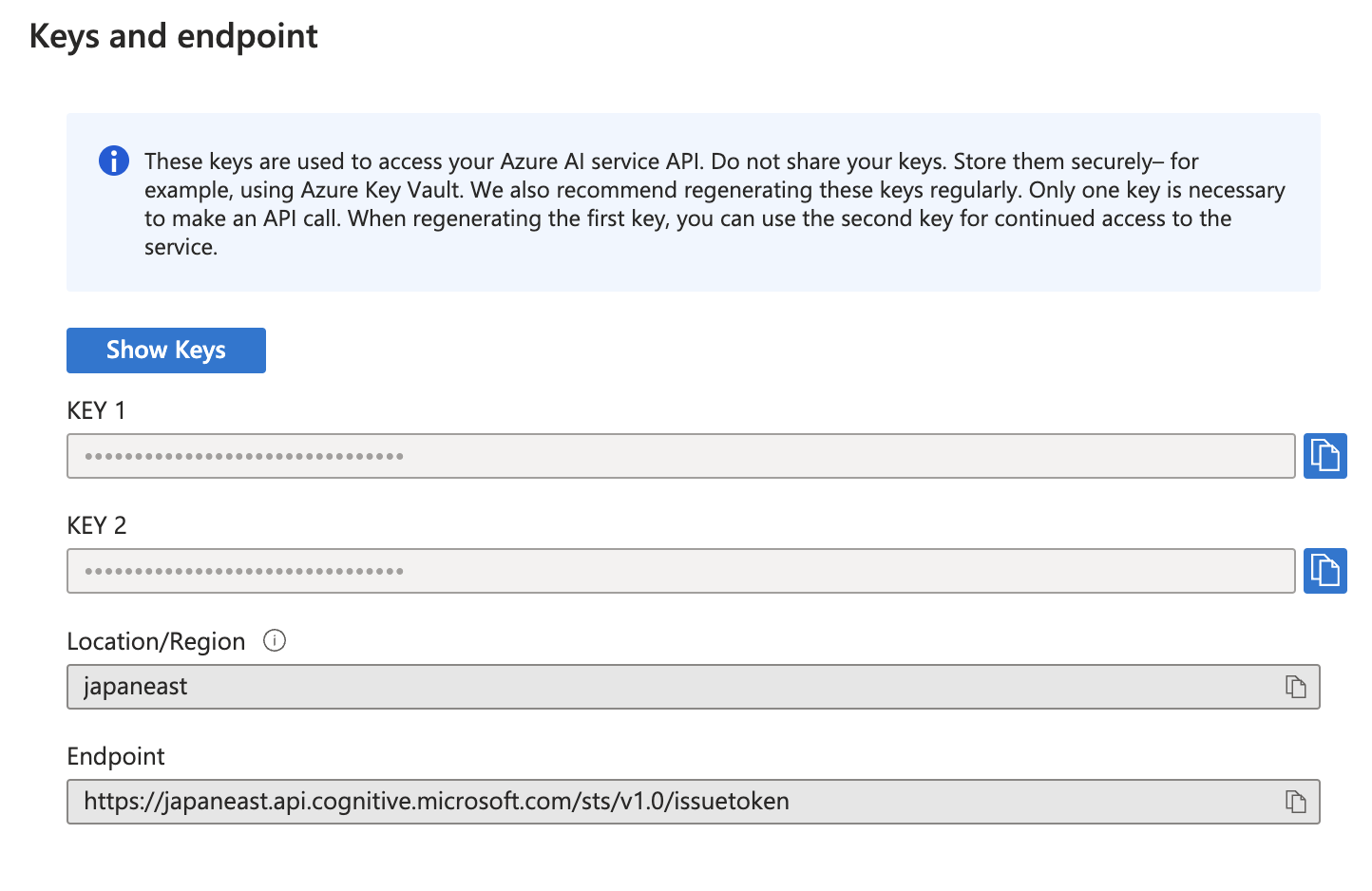Copy KEY 2 using the blue copy icon

coord(1325,570)
